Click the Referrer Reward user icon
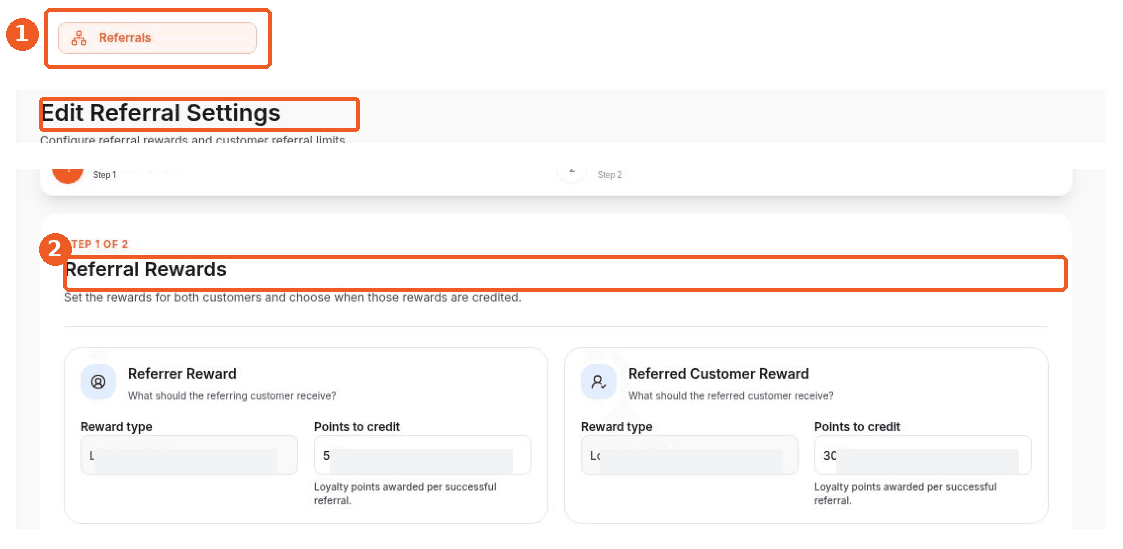The image size is (1123, 549). [98, 382]
